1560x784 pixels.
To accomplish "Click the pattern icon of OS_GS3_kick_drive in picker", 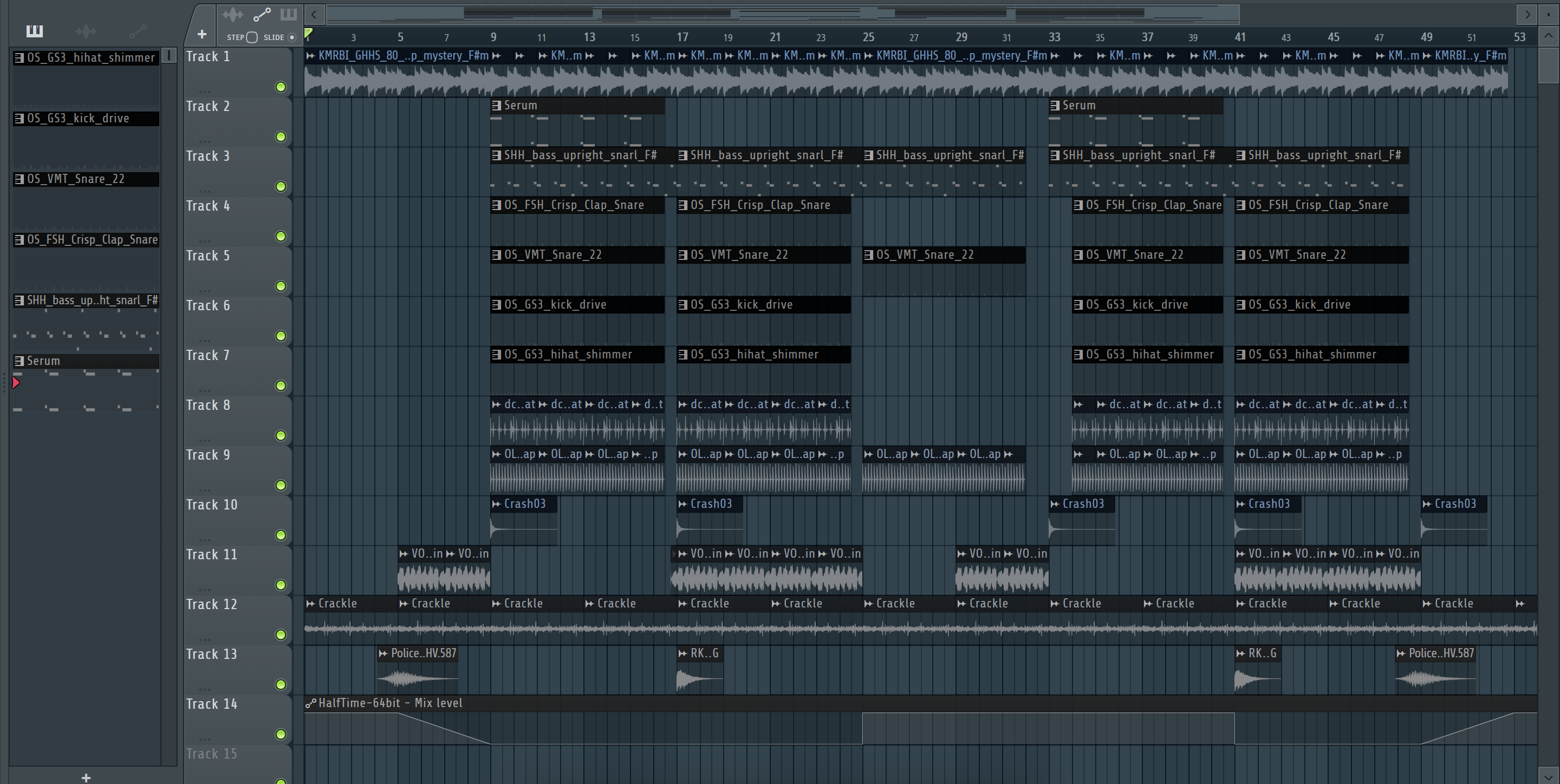I will [x=19, y=118].
